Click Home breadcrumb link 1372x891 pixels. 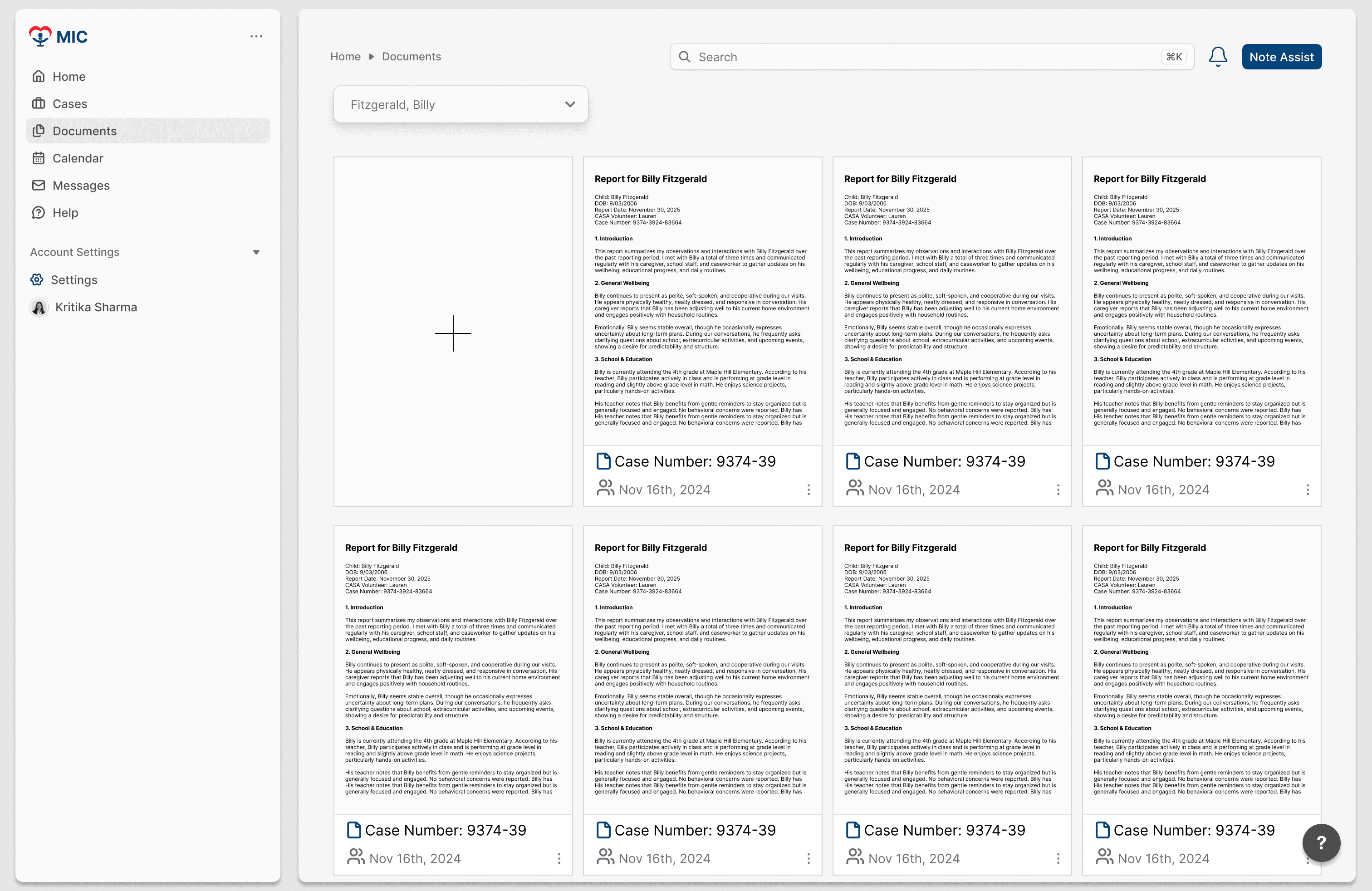(x=345, y=56)
